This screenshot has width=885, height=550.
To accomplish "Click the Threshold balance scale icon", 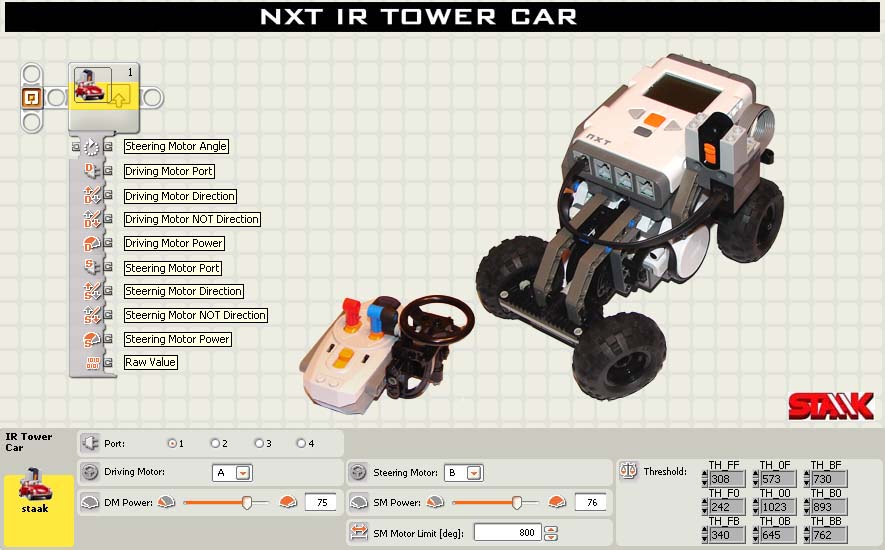I will (628, 470).
